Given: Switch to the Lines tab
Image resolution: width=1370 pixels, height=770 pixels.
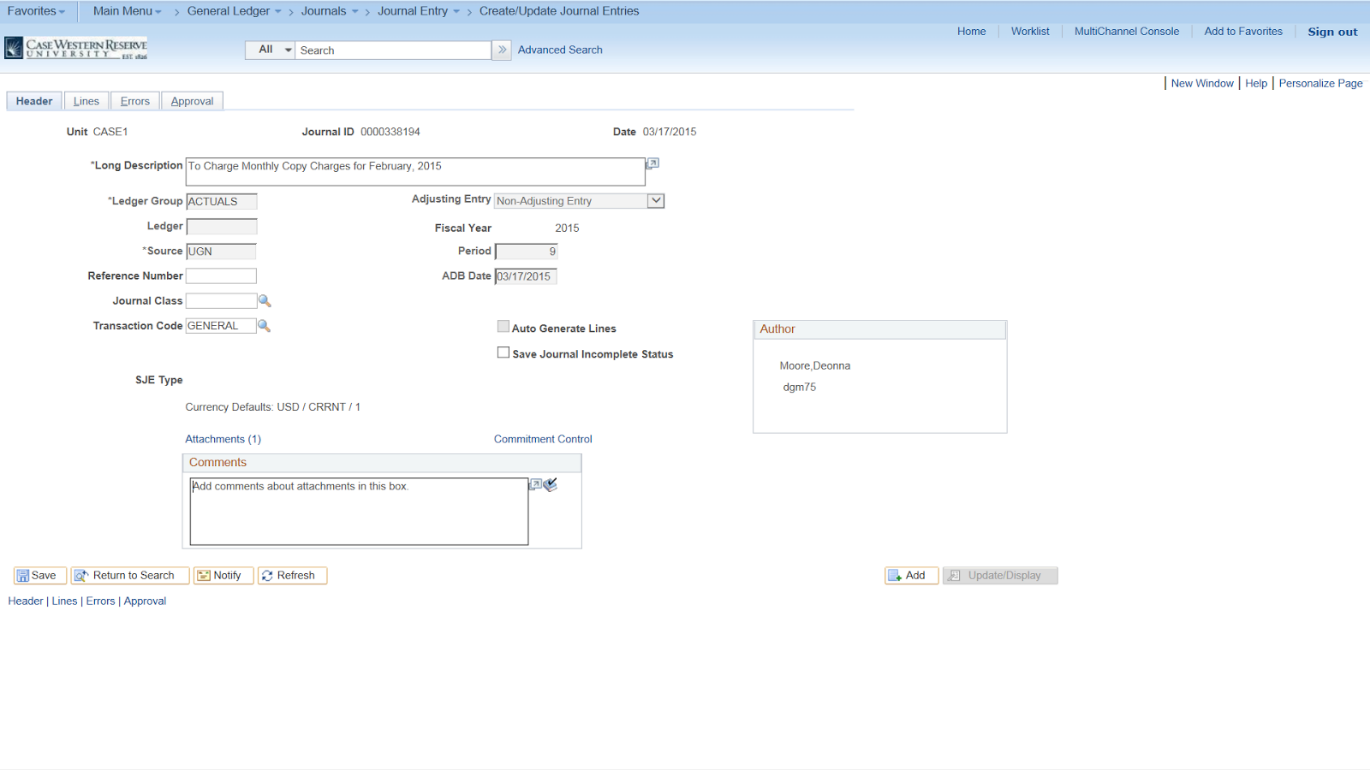Looking at the screenshot, I should coord(86,100).
